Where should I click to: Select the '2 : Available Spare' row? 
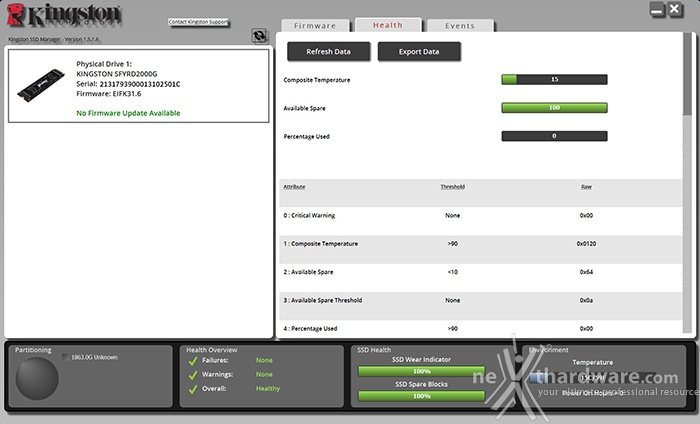pos(481,278)
